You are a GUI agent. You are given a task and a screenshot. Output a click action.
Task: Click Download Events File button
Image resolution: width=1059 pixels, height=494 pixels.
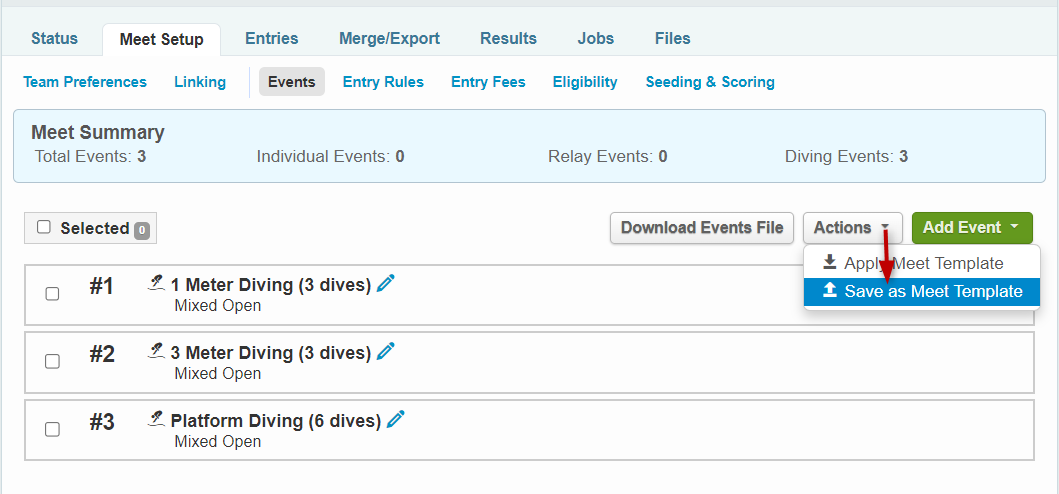[x=702, y=228]
